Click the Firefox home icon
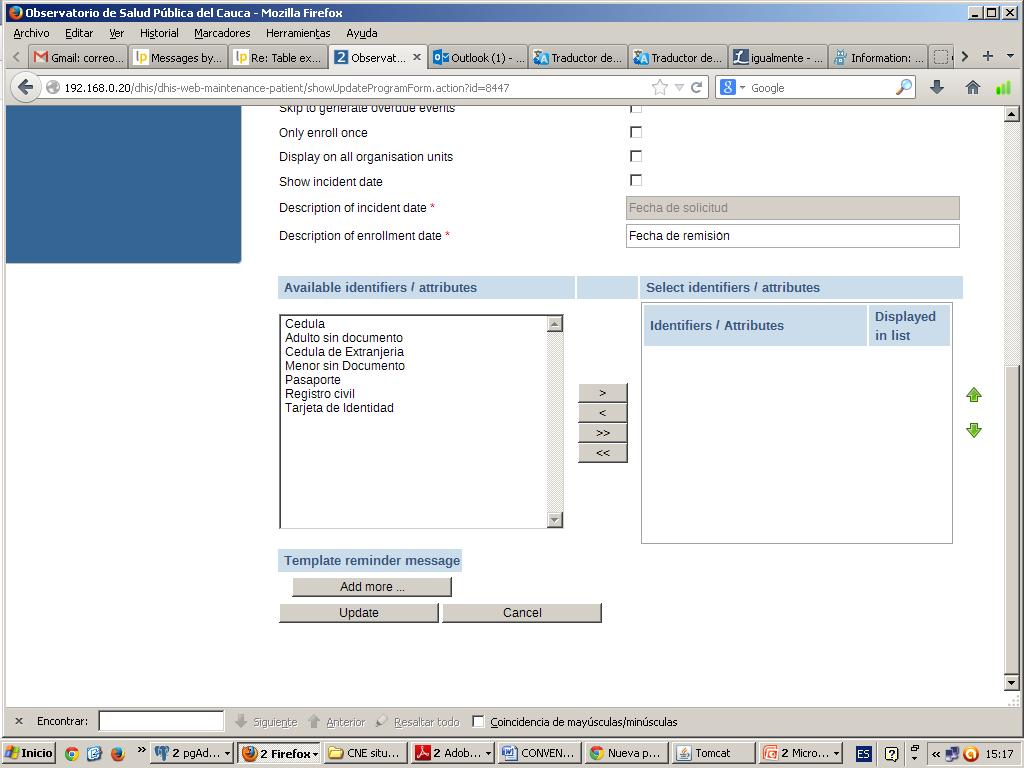 (972, 88)
